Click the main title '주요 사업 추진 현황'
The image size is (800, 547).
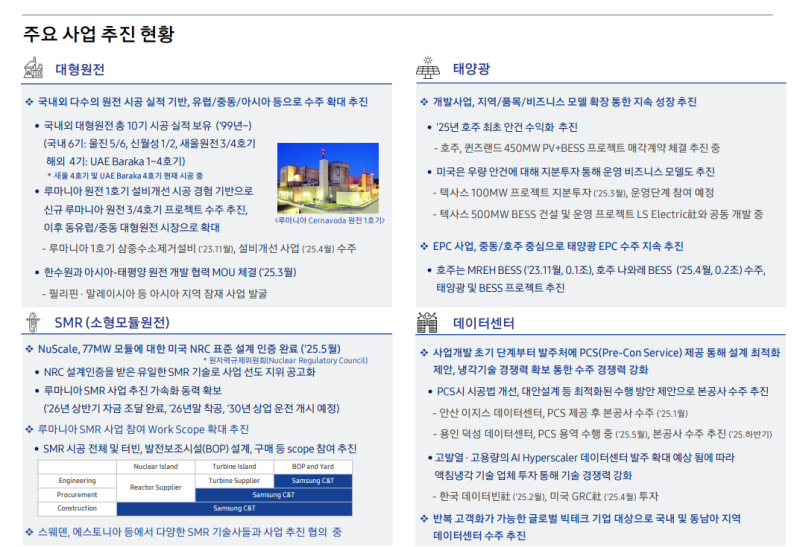tap(98, 33)
